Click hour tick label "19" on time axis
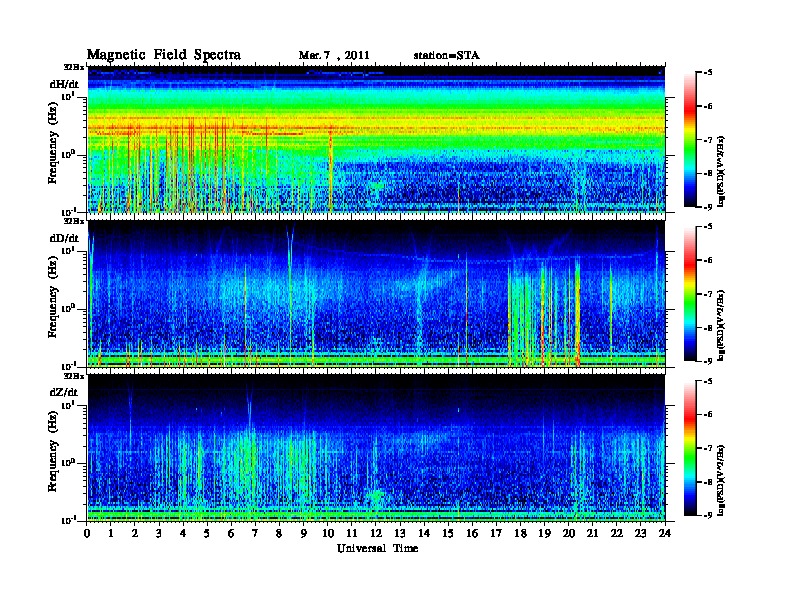Viewport: 792px width, 612px height. tap(544, 534)
